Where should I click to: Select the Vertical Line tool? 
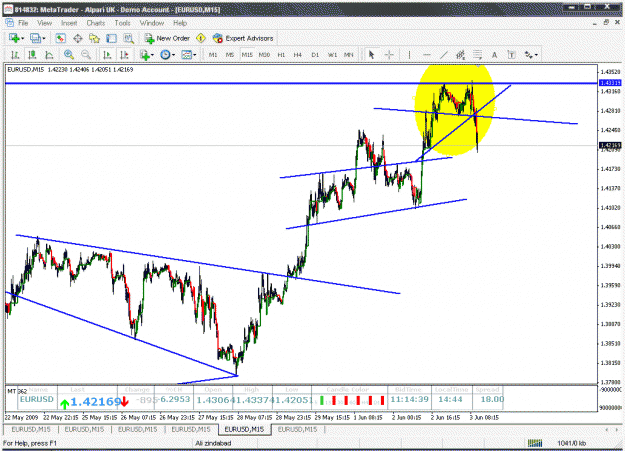point(409,55)
